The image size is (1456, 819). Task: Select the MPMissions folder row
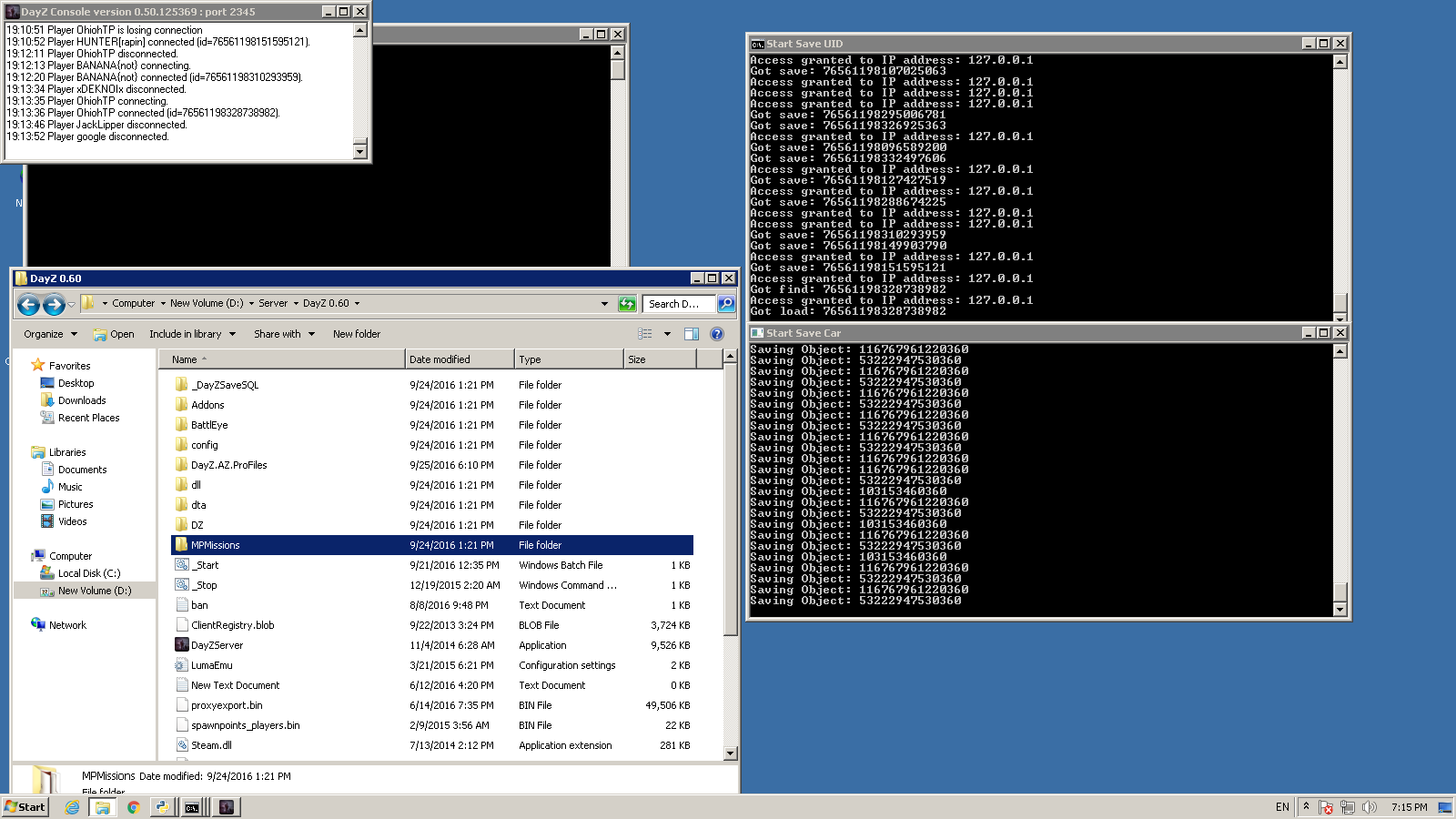pyautogui.click(x=432, y=545)
